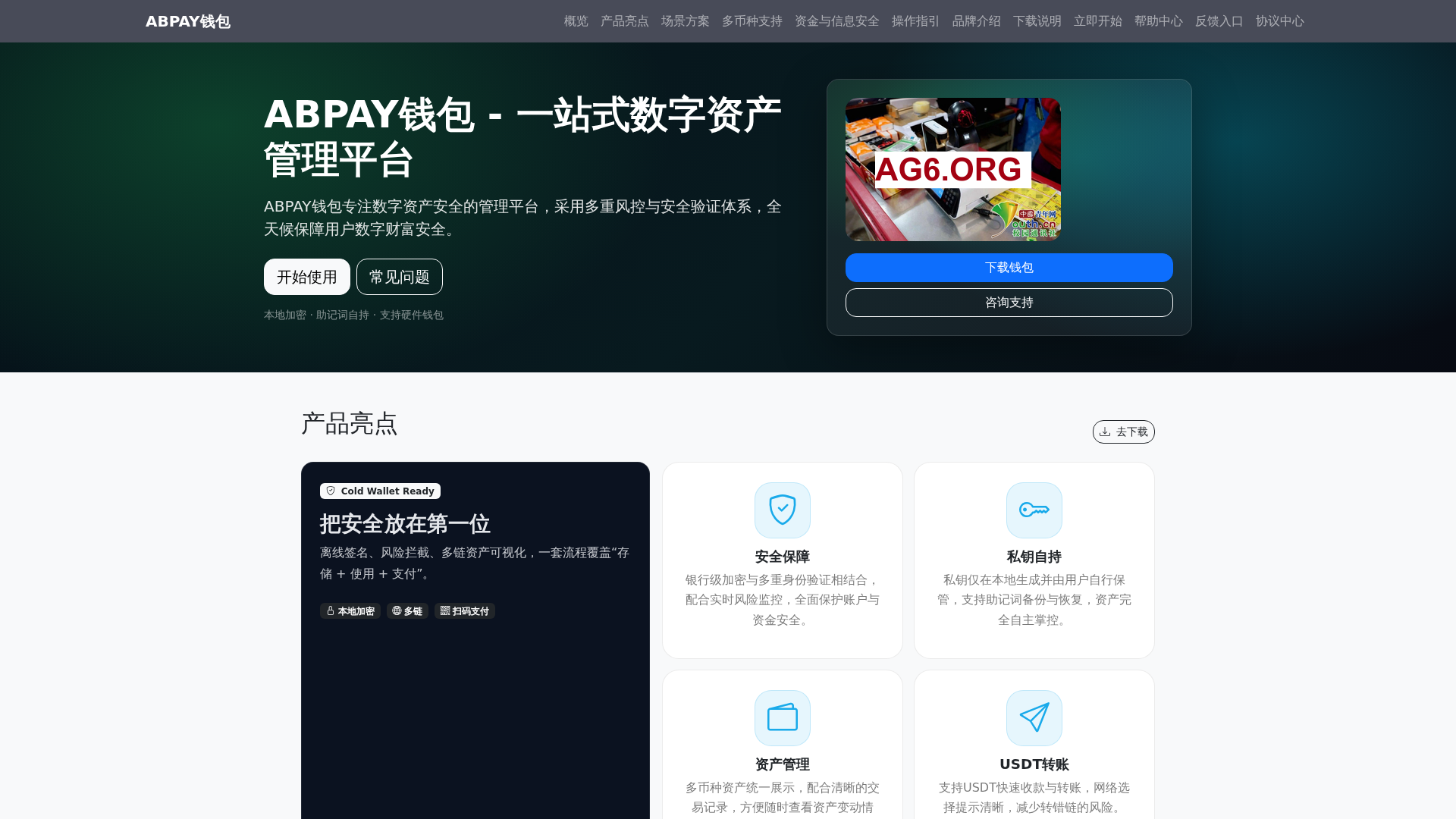Open 帮助中心 nav link
This screenshot has width=1456, height=819.
(x=1158, y=21)
